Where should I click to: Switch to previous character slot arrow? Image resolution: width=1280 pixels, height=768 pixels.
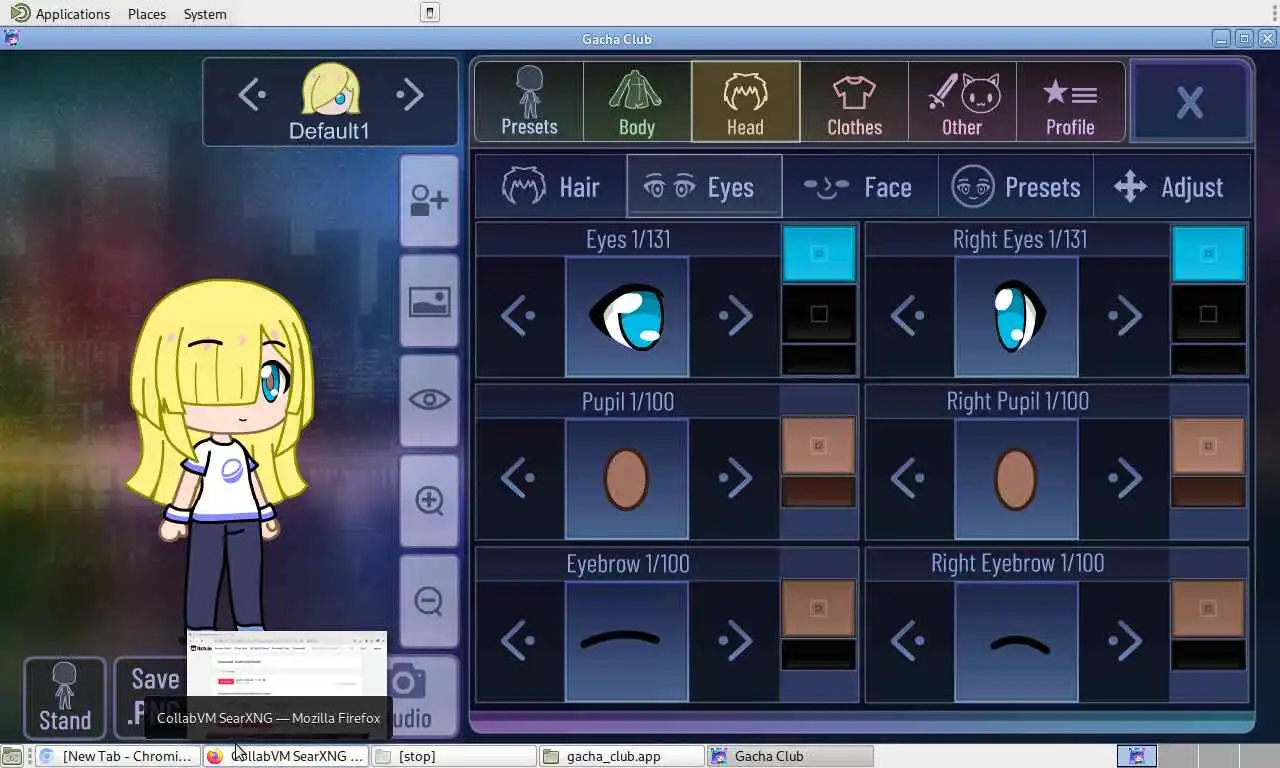[252, 95]
